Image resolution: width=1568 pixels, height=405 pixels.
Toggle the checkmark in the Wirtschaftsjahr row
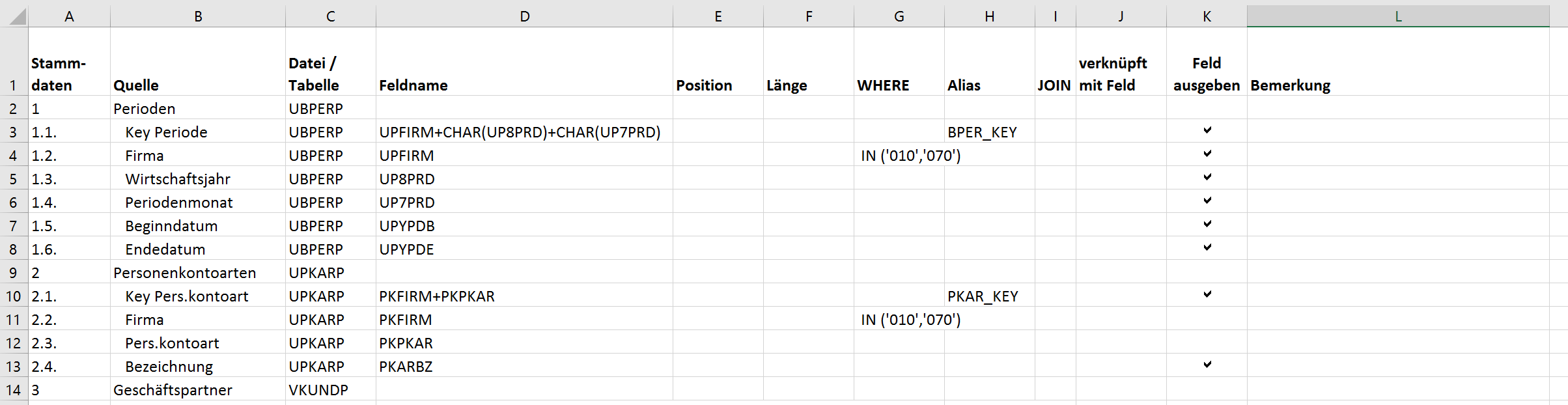click(x=1207, y=178)
